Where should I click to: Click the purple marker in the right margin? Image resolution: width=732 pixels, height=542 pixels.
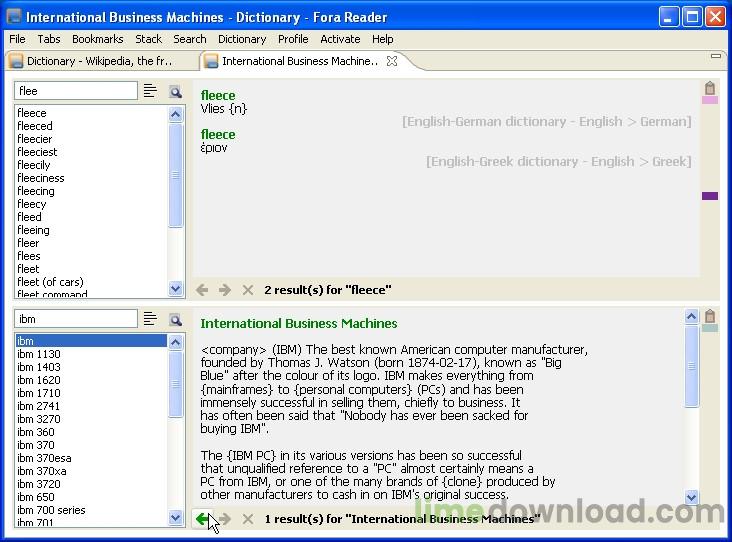pos(710,196)
